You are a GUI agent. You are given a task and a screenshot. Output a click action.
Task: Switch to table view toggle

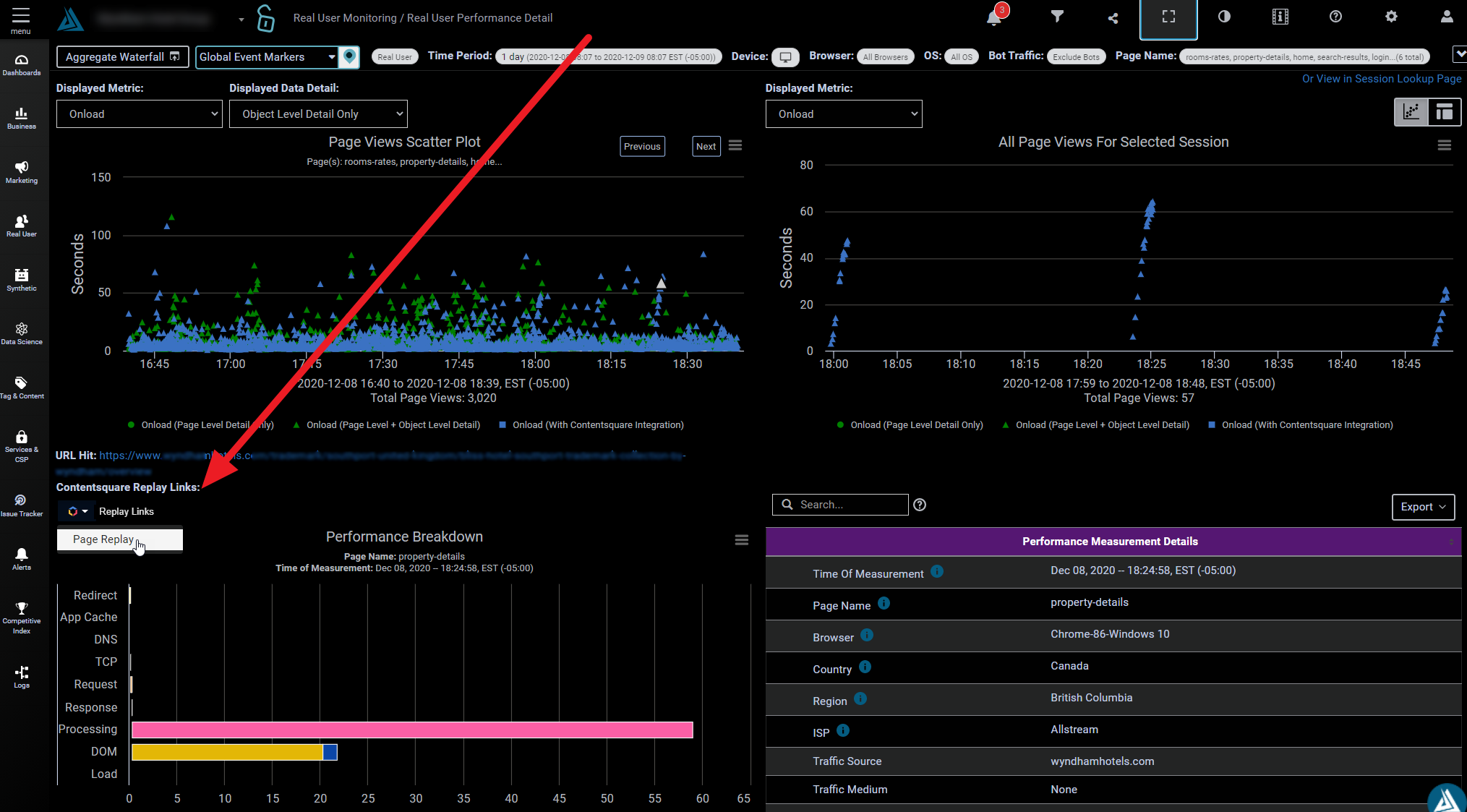click(1444, 112)
